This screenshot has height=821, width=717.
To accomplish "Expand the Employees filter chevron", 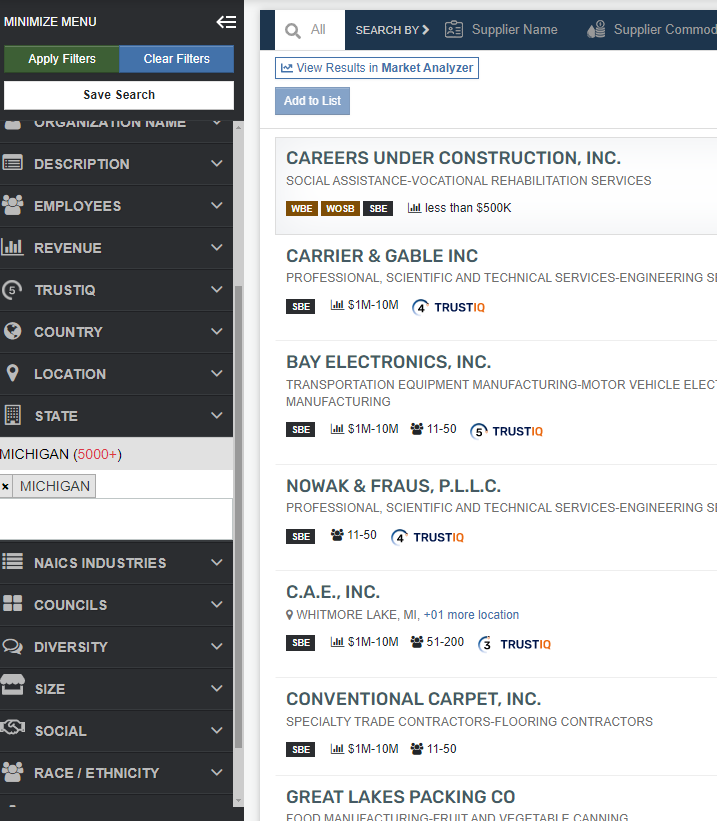I will point(217,205).
